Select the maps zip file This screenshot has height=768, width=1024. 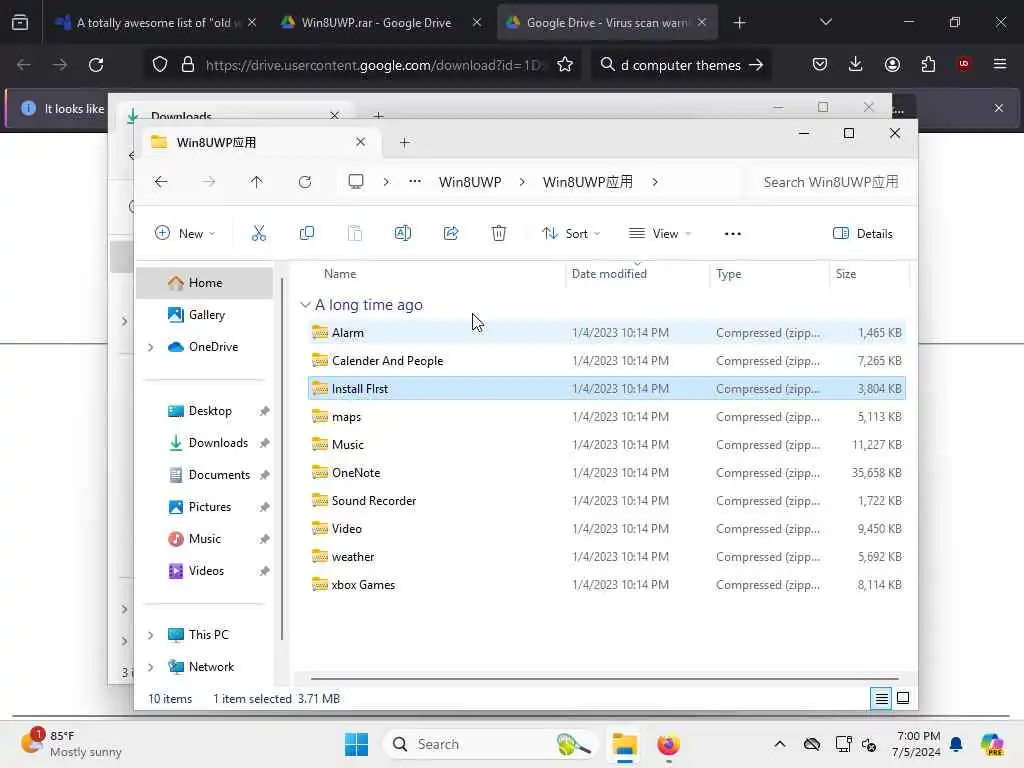[607, 417]
